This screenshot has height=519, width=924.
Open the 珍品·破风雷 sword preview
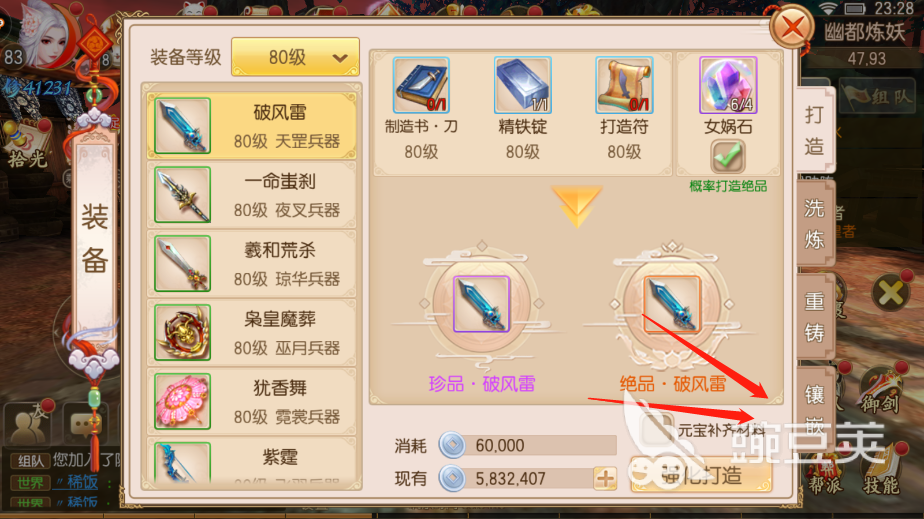pos(481,304)
